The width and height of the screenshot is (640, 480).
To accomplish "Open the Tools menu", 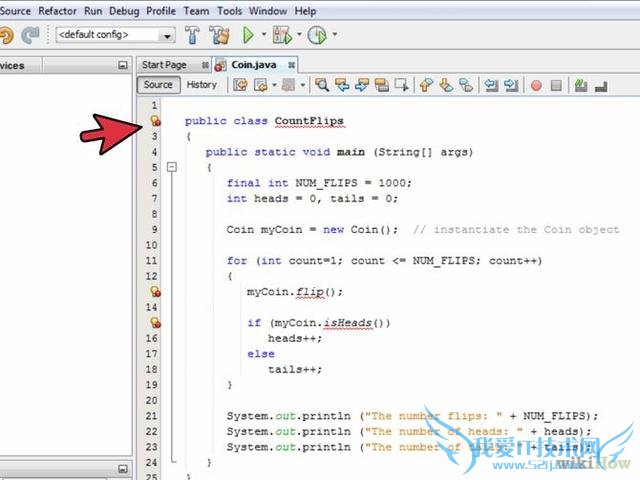I will point(229,11).
